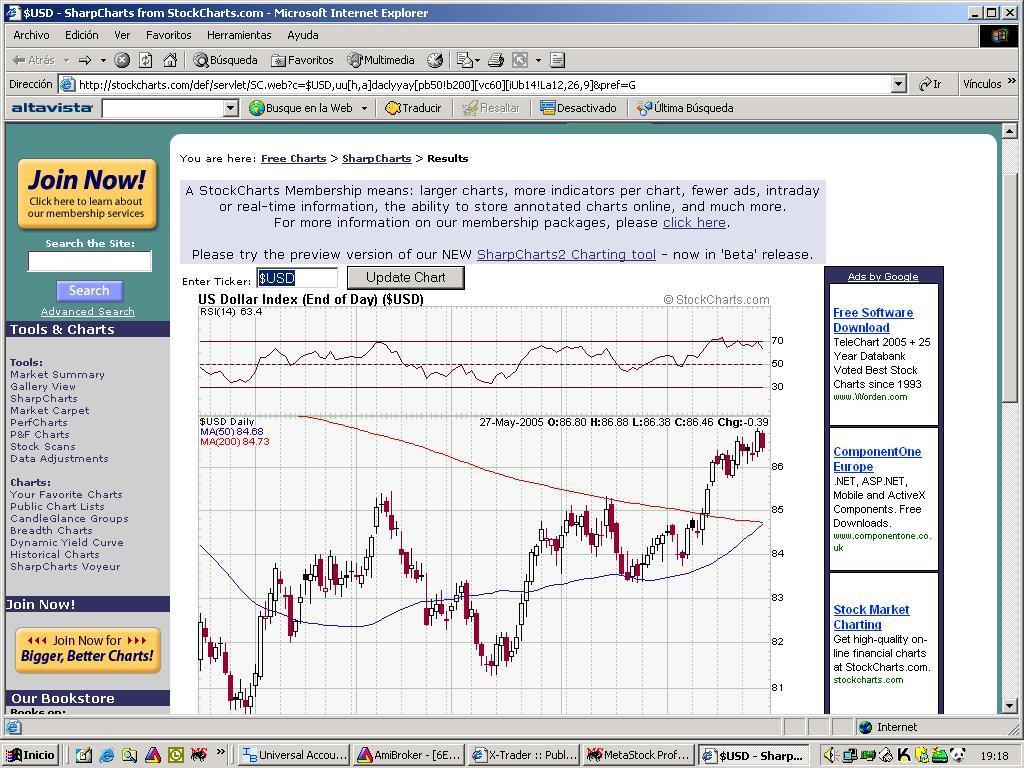Click the Mail toolbar icon
The width and height of the screenshot is (1024, 768).
[464, 60]
